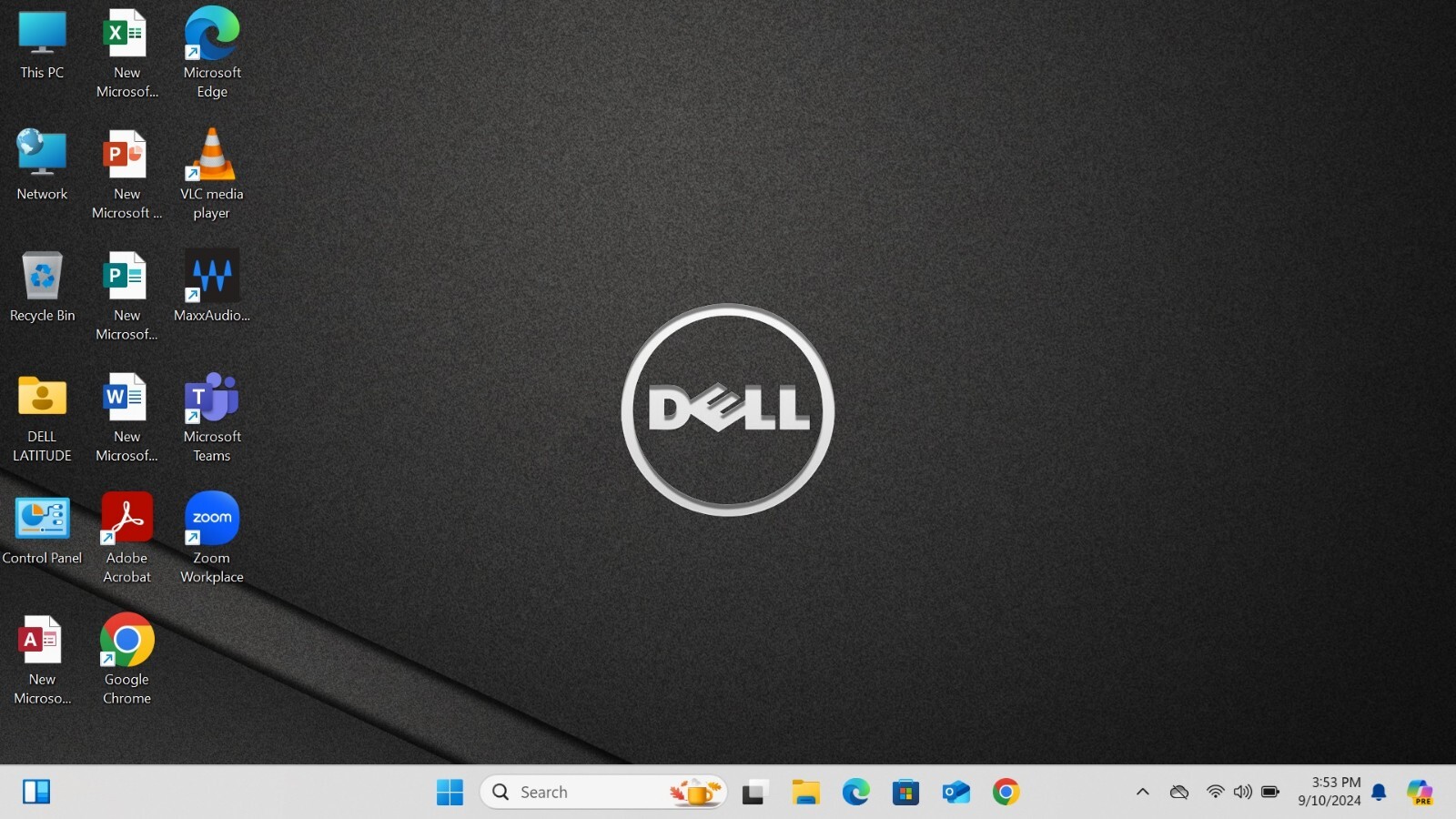The height and width of the screenshot is (819, 1456).
Task: Select the Network desktop icon
Action: [x=42, y=166]
